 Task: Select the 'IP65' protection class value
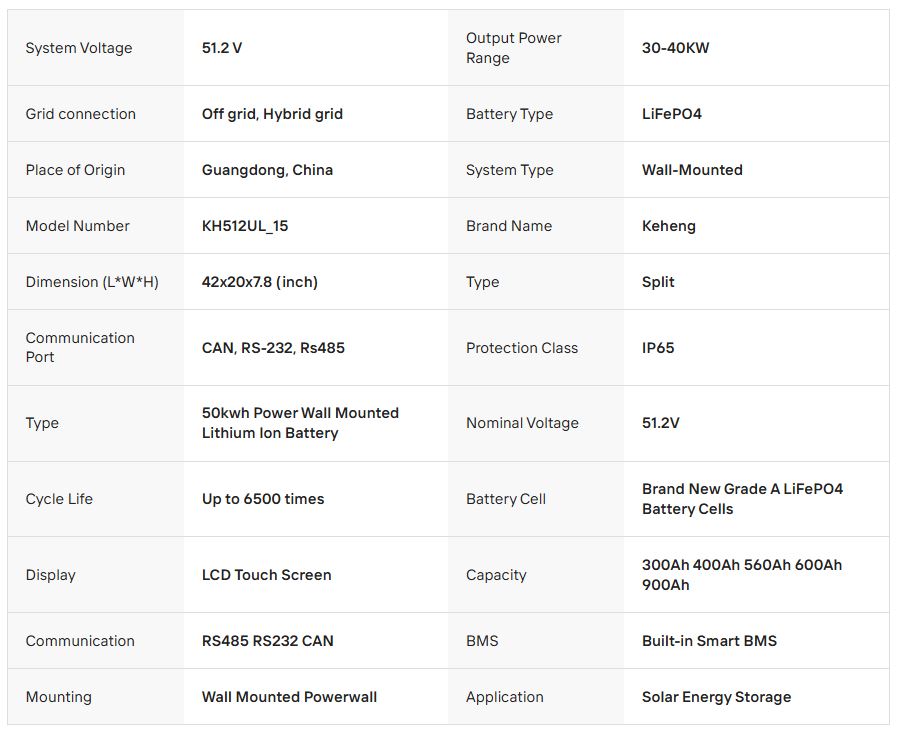point(658,348)
